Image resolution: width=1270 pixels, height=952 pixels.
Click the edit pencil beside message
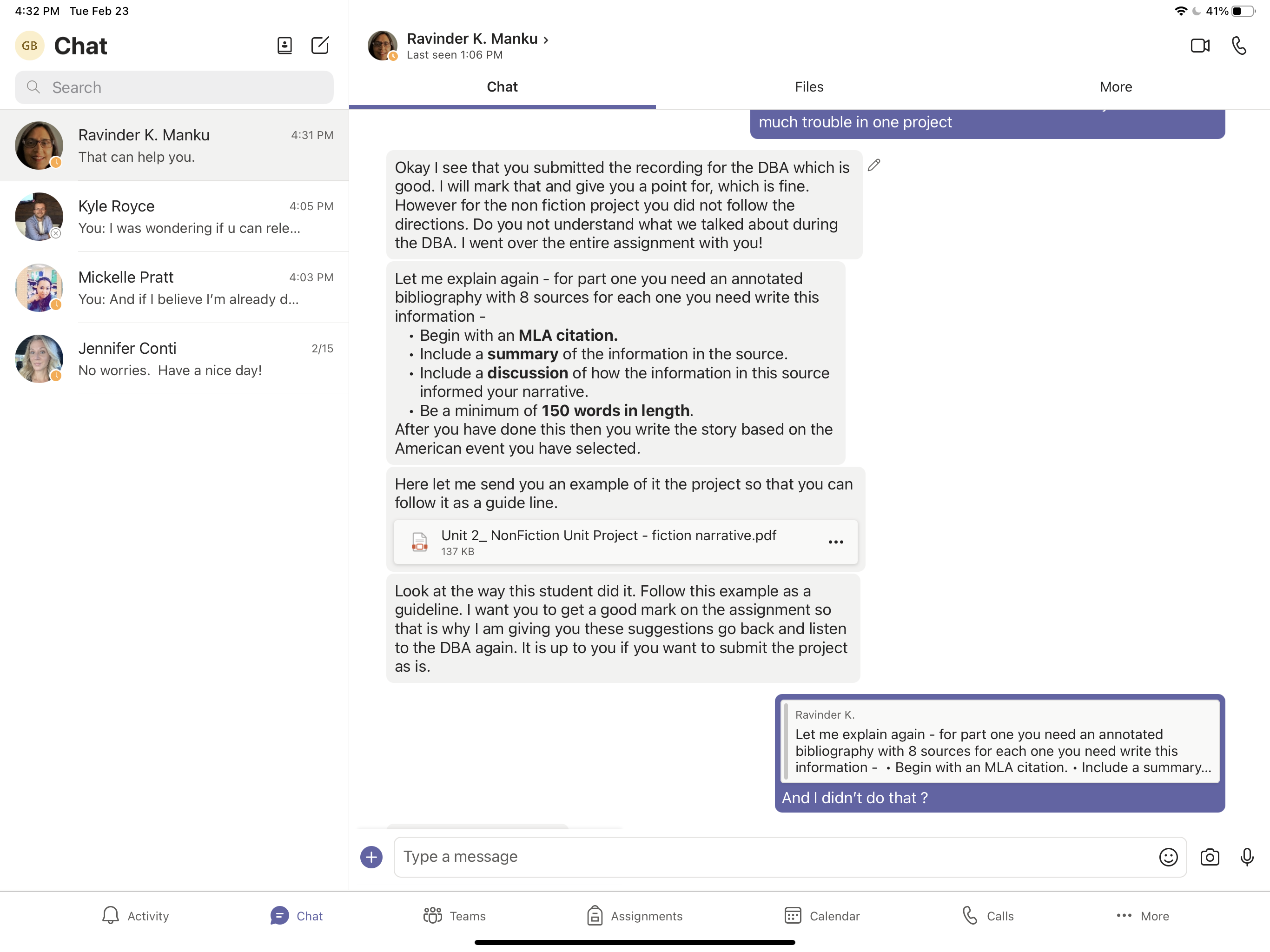point(873,165)
